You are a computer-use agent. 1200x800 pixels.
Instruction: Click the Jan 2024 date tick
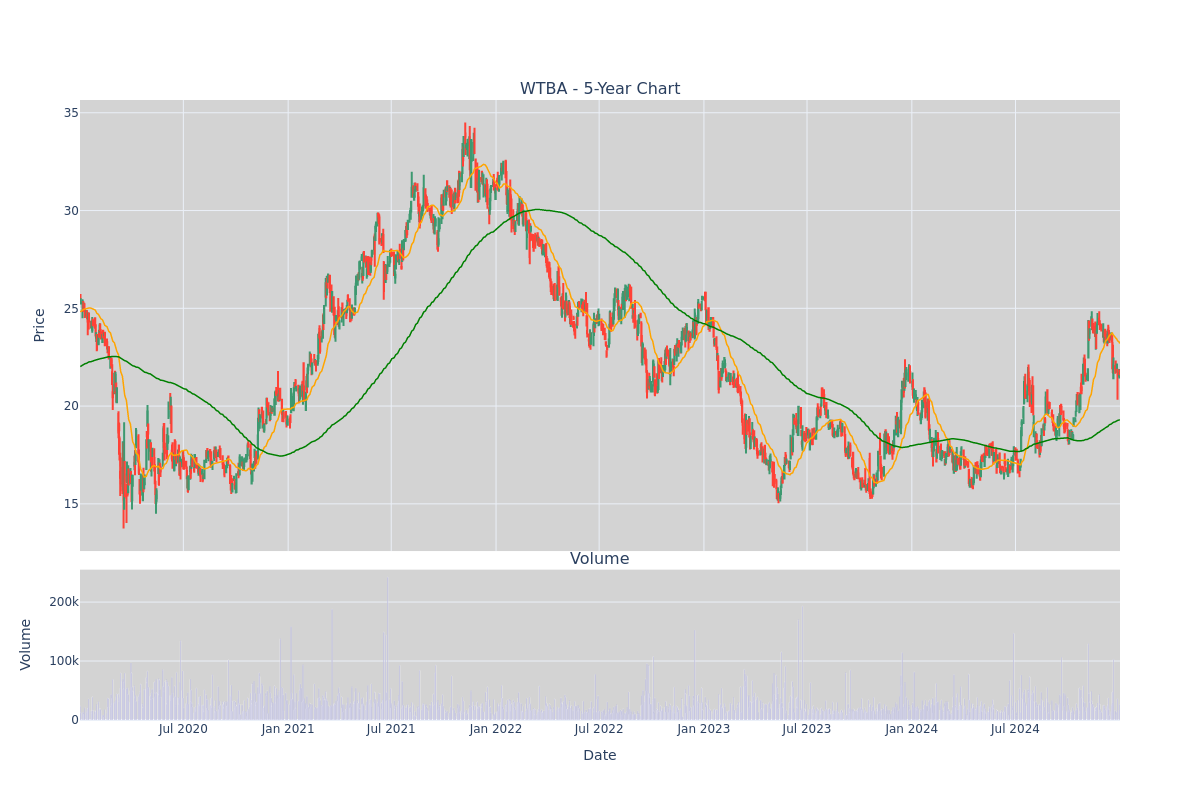coord(912,729)
